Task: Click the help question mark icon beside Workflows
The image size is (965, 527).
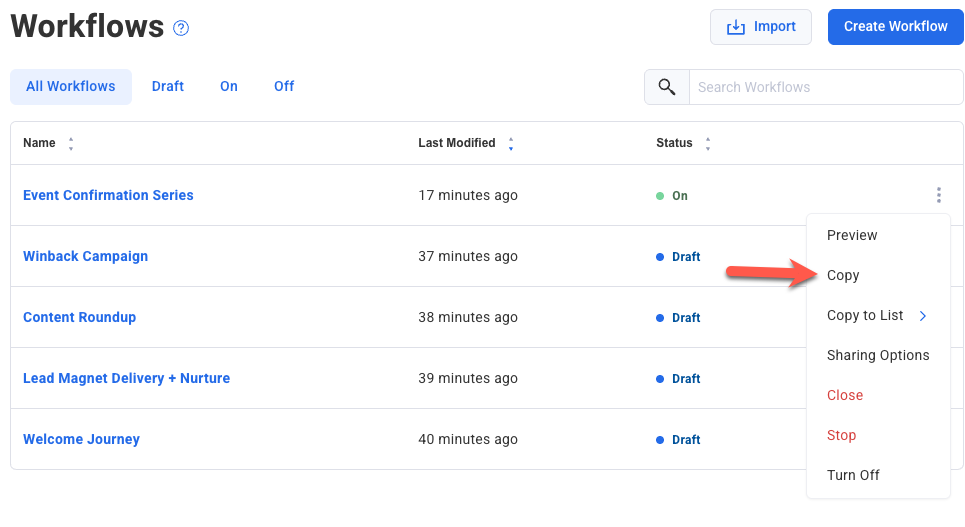Action: point(181,28)
